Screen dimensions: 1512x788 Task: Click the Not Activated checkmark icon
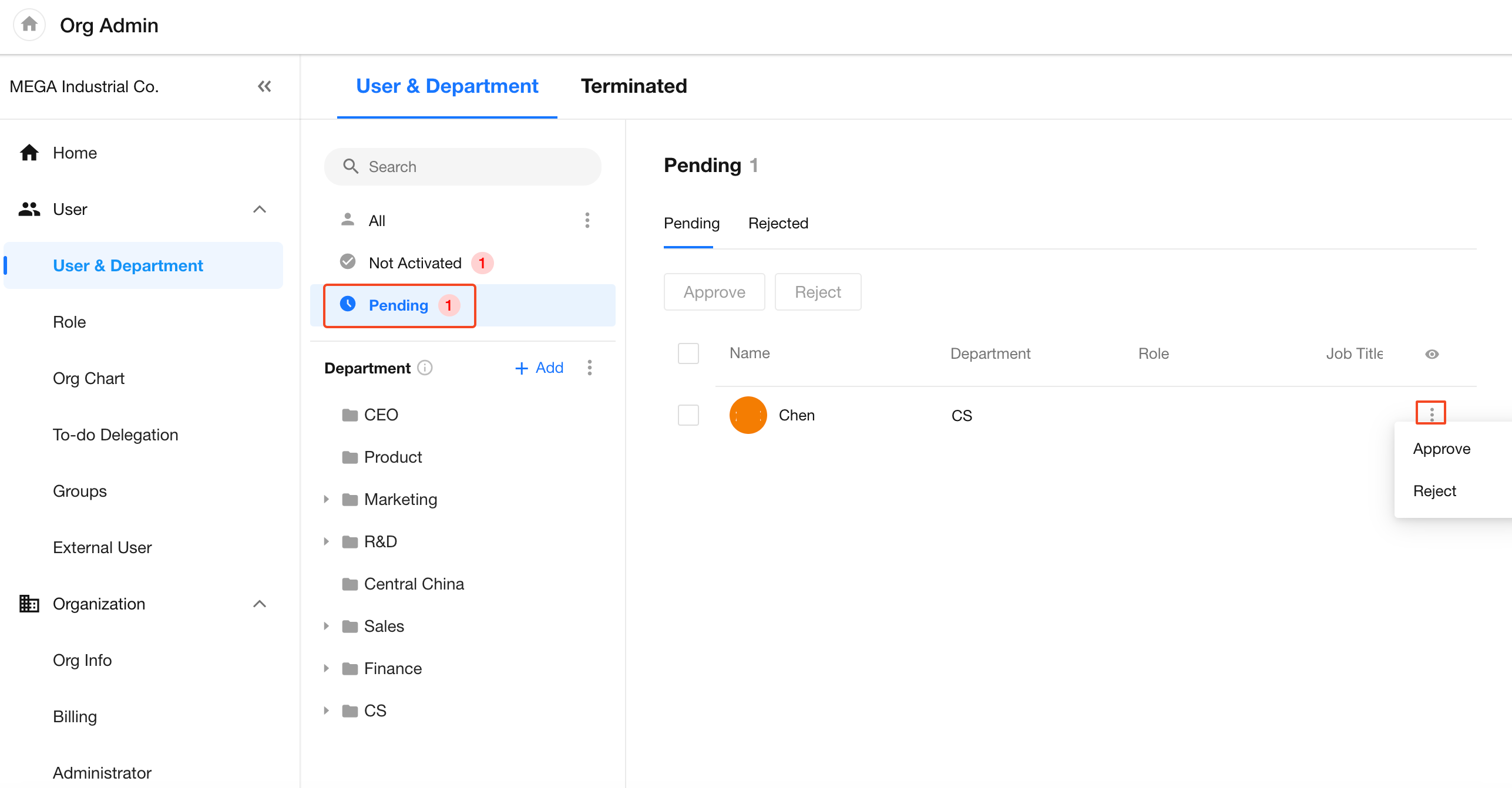(x=348, y=262)
